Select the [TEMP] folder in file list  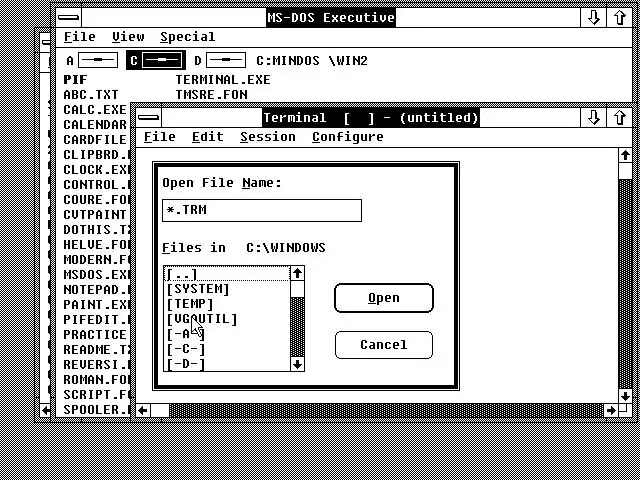pyautogui.click(x=227, y=304)
